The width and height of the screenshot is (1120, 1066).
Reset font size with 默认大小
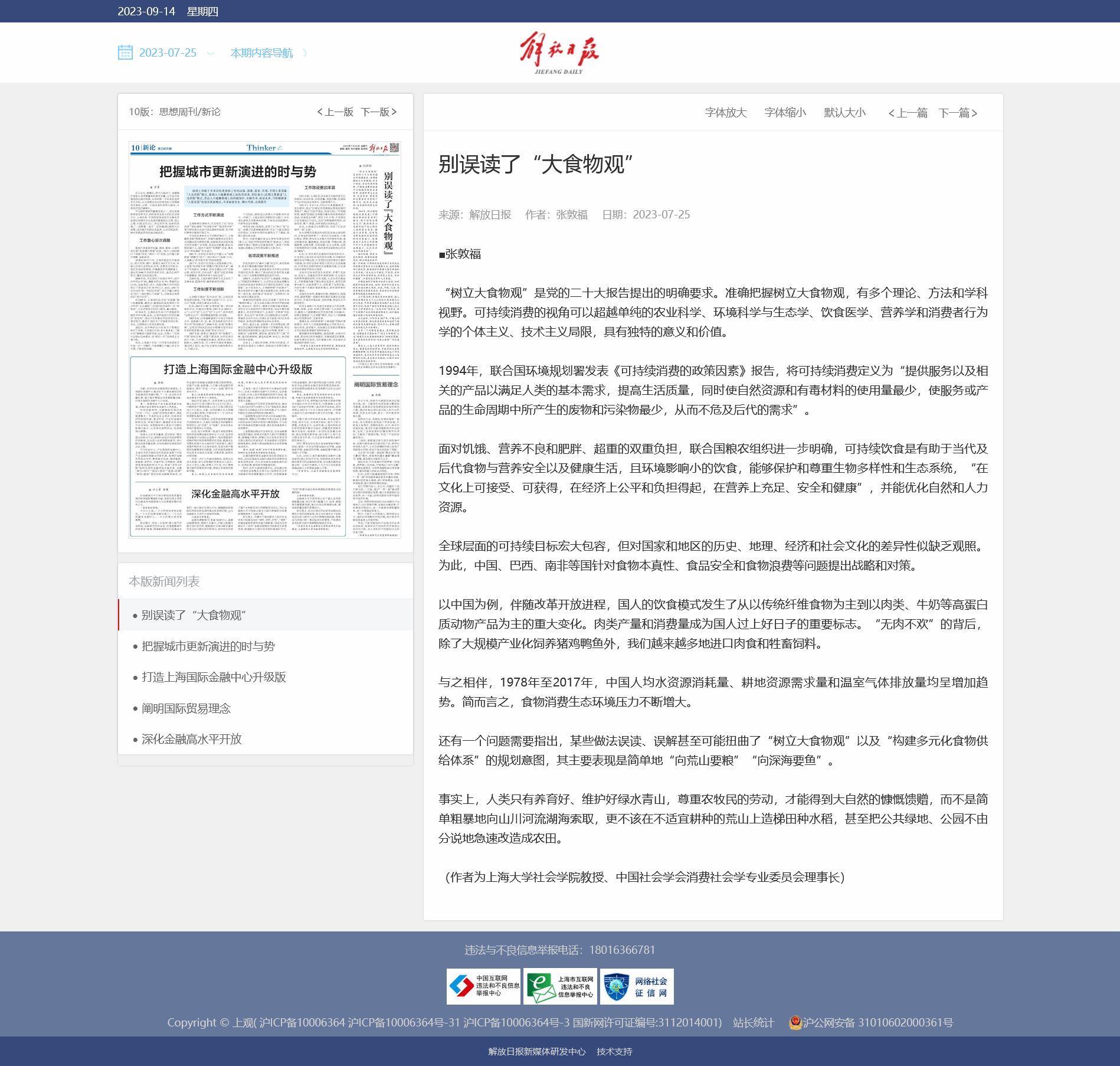(844, 113)
